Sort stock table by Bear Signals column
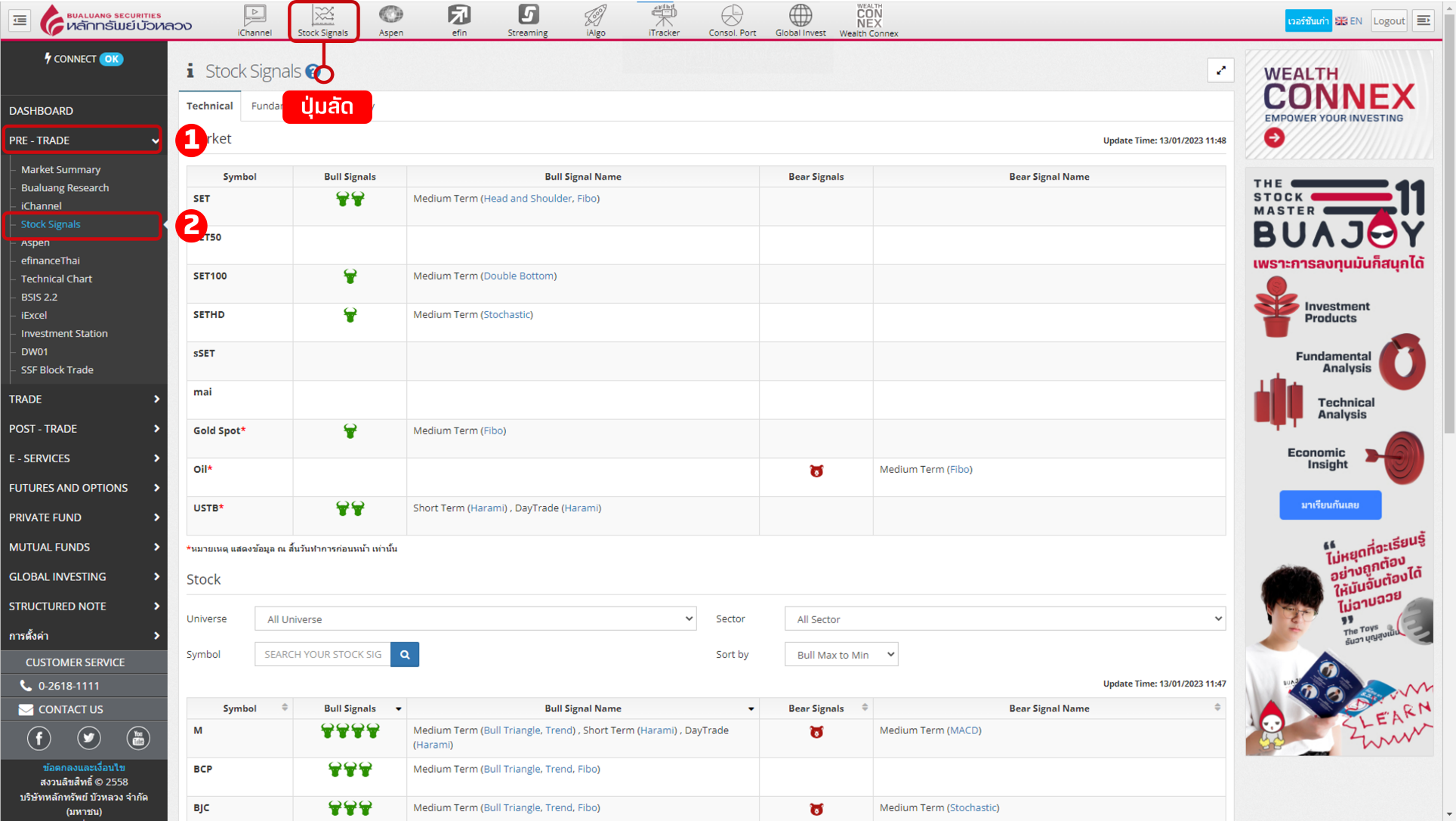Image resolution: width=1456 pixels, height=821 pixels. (816, 708)
